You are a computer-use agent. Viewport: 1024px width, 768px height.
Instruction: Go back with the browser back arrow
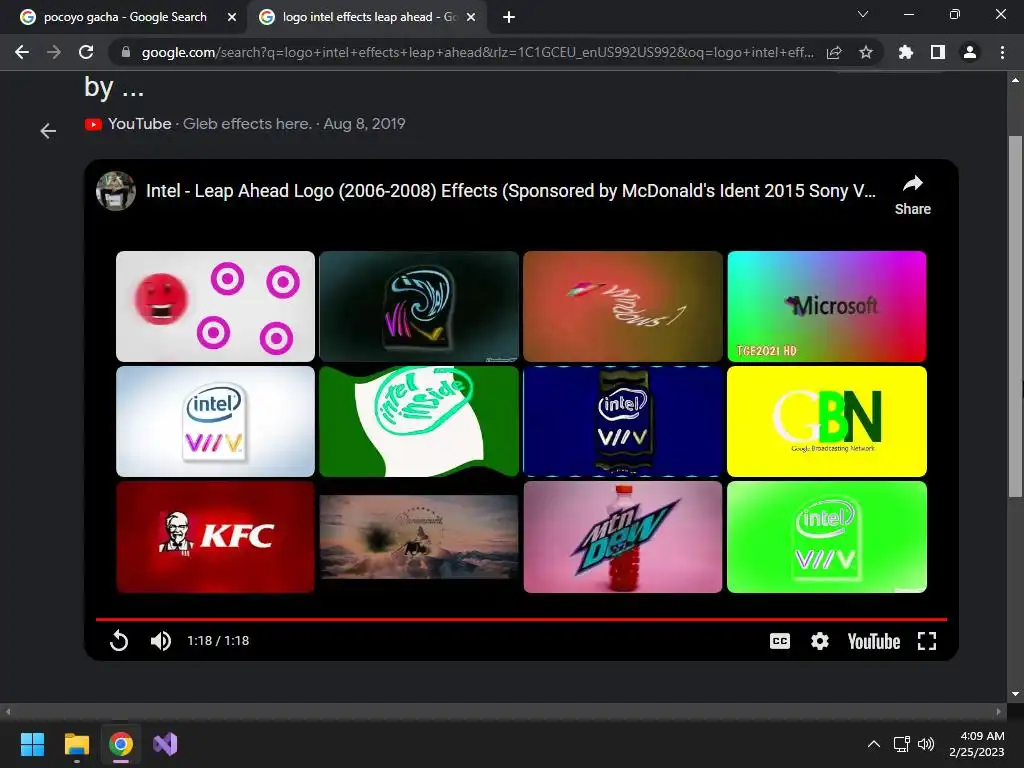[22, 52]
